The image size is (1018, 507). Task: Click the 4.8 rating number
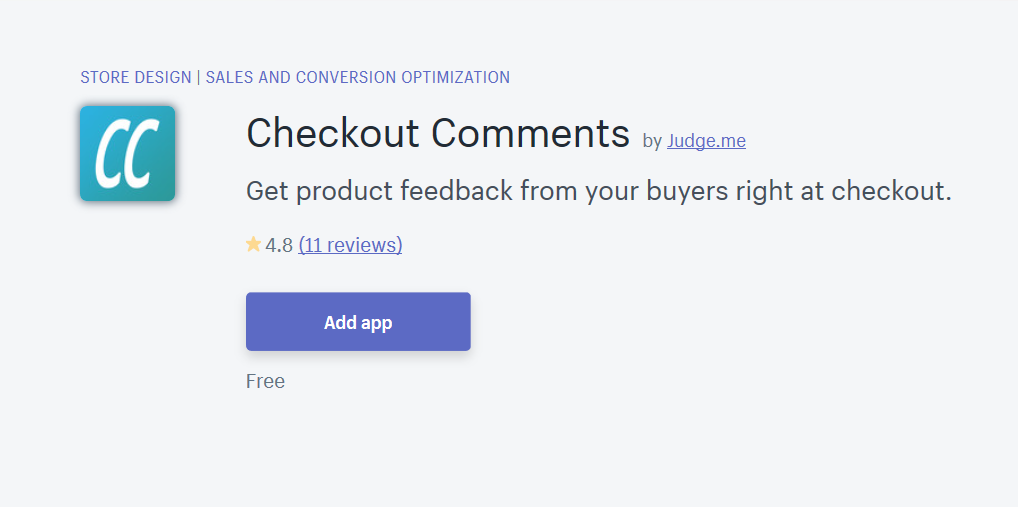[279, 245]
